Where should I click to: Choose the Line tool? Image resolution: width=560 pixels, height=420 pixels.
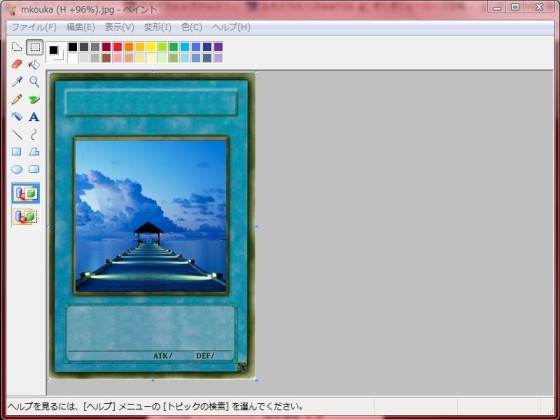click(17, 134)
